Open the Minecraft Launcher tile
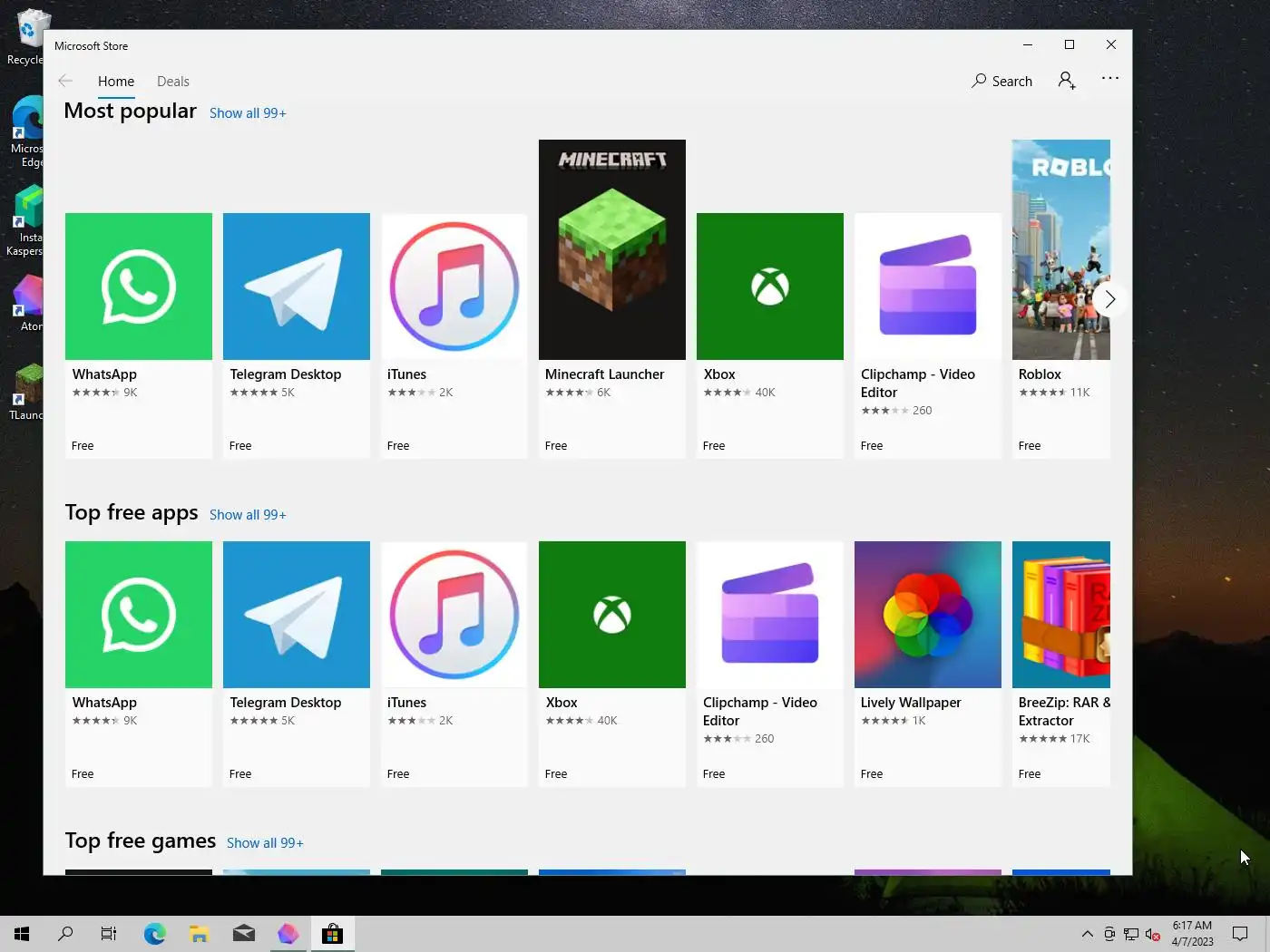1270x952 pixels. [612, 298]
